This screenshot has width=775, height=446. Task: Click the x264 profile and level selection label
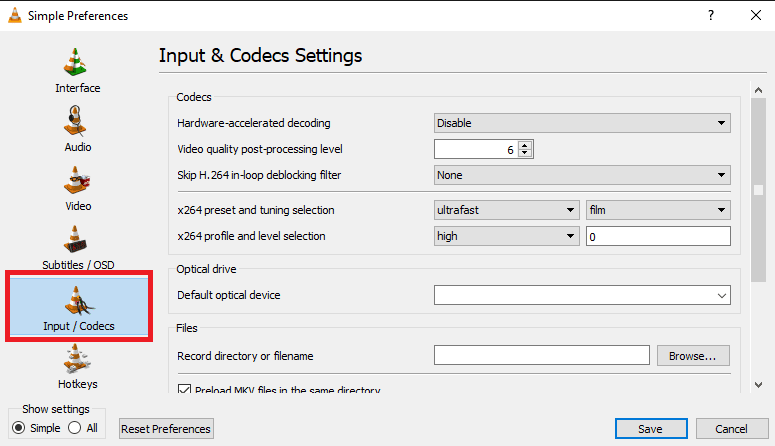pos(251,236)
